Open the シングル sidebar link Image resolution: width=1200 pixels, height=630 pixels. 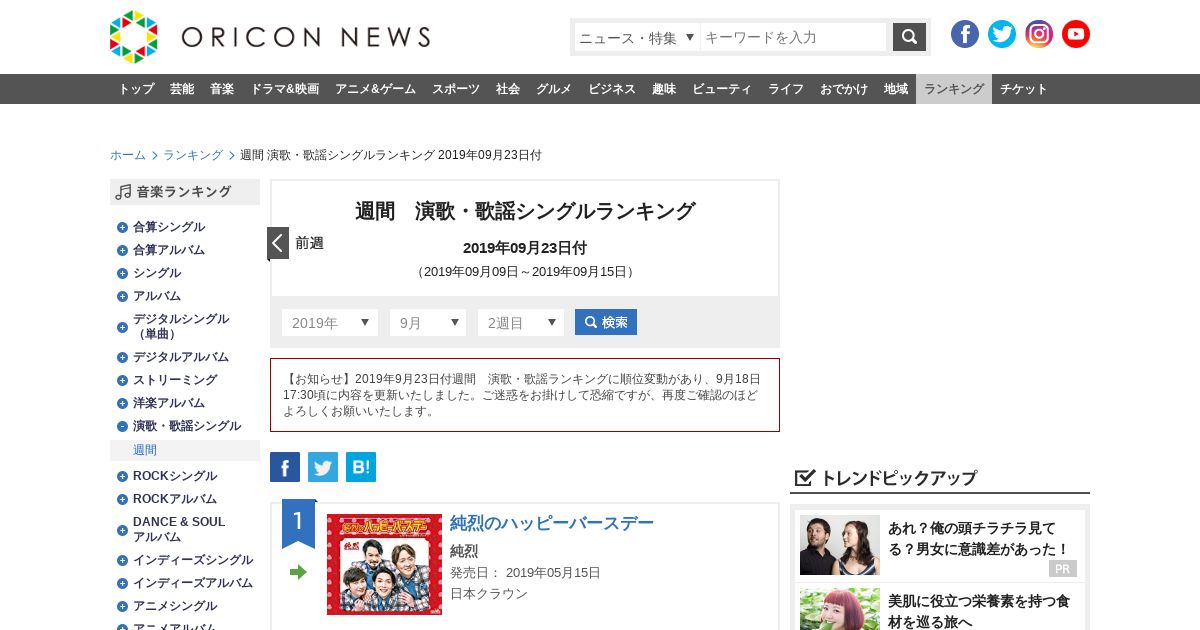(157, 273)
